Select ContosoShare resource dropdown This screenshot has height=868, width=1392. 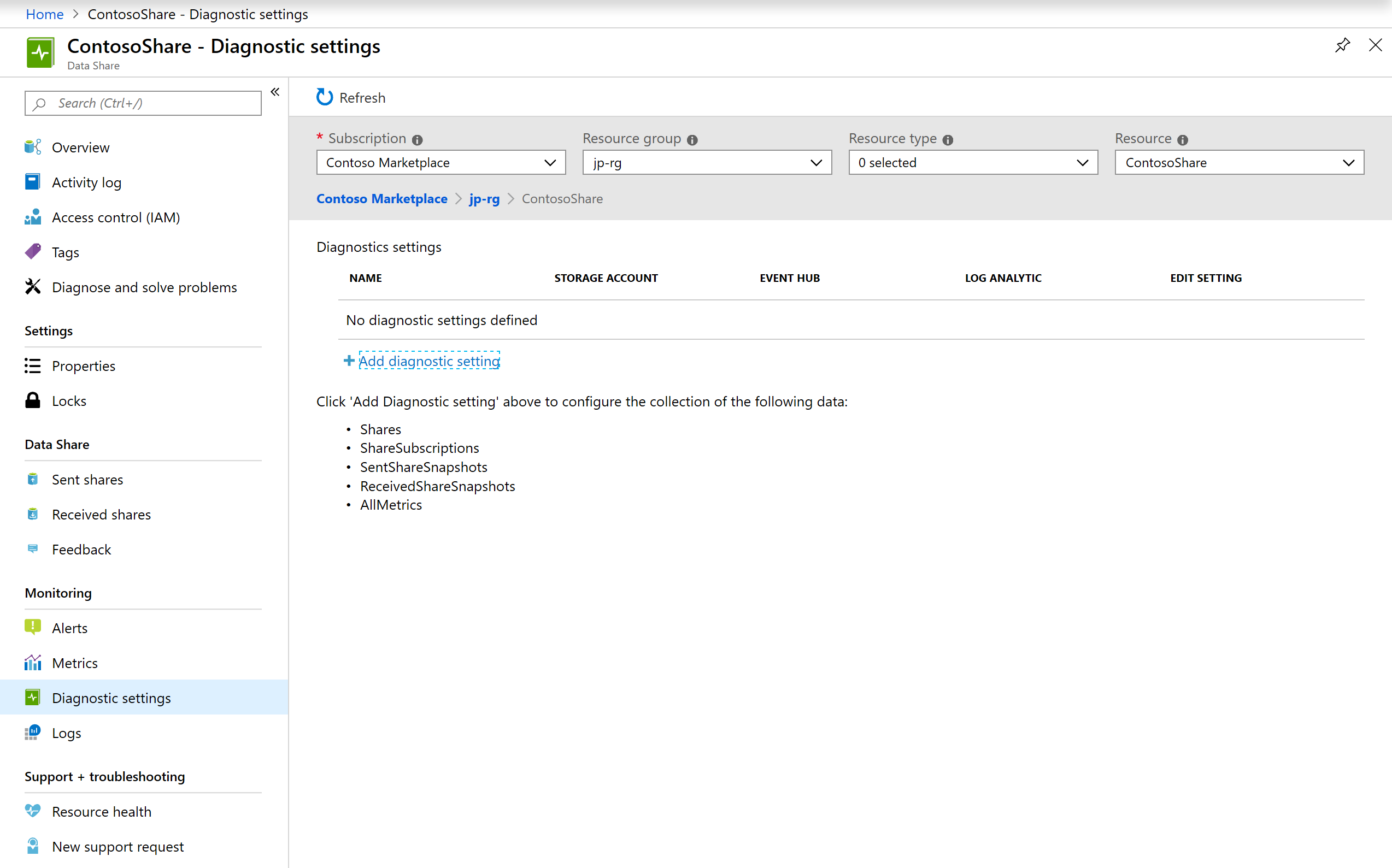point(1237,162)
